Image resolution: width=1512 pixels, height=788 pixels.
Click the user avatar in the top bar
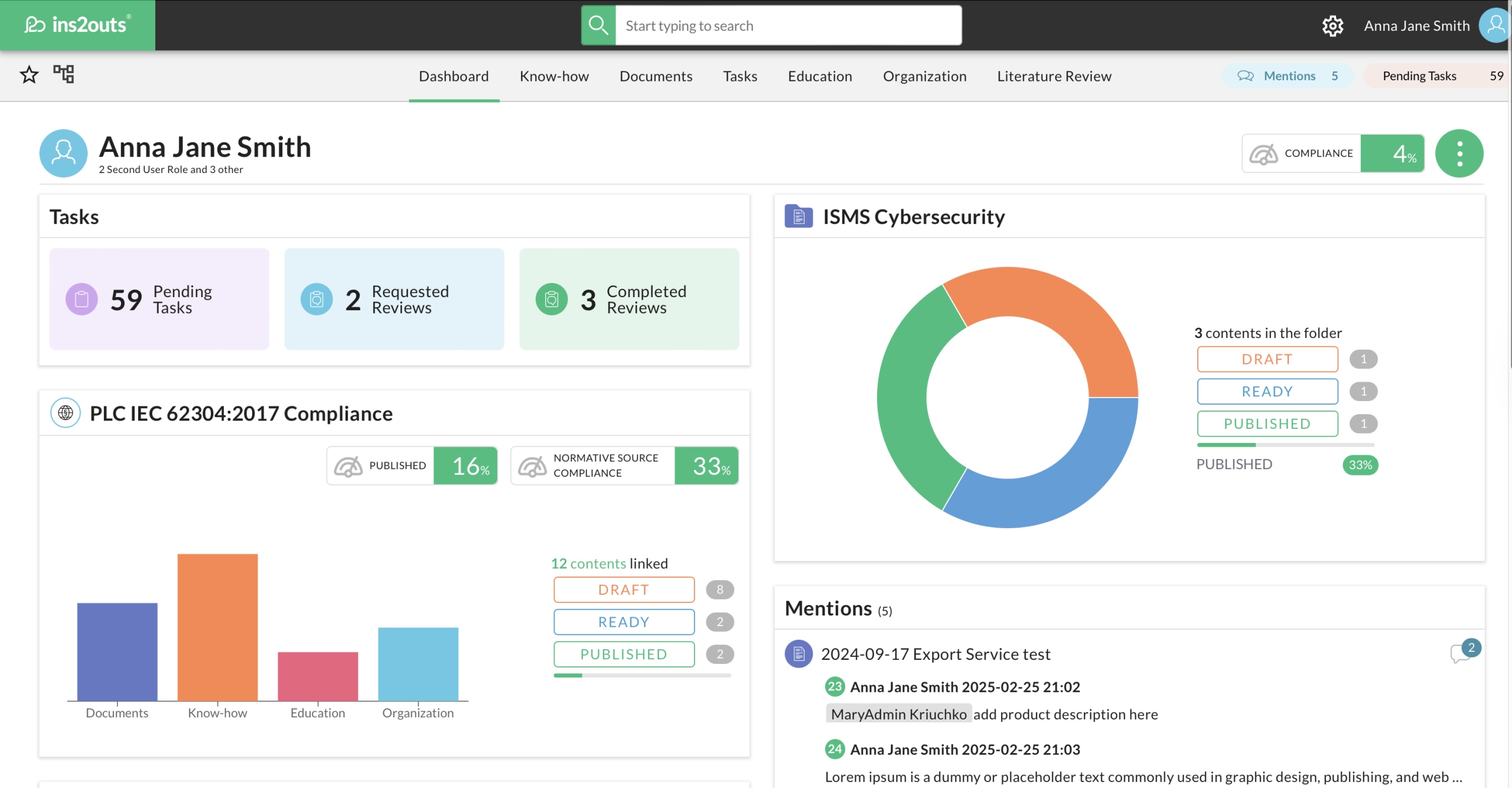(x=1495, y=25)
